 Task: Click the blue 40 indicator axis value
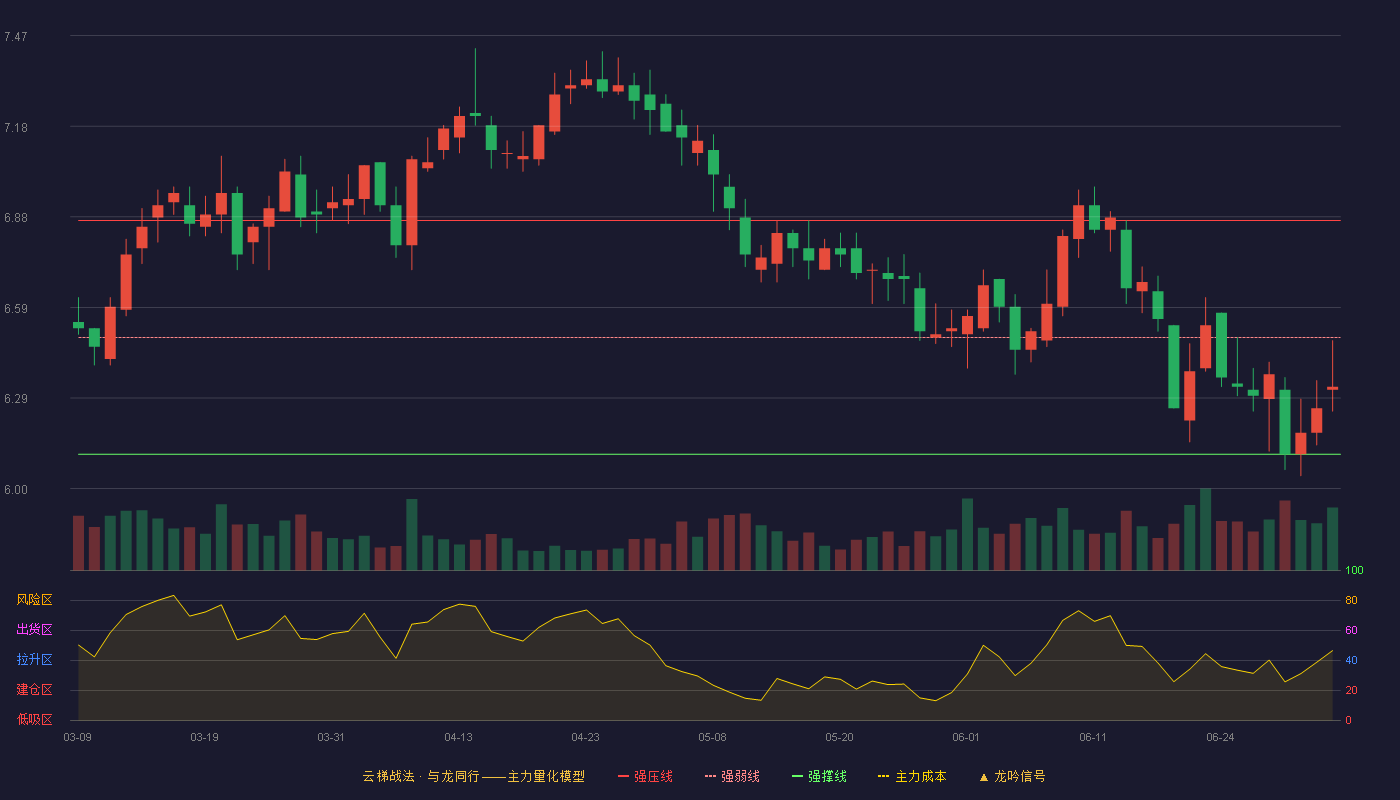[1351, 661]
